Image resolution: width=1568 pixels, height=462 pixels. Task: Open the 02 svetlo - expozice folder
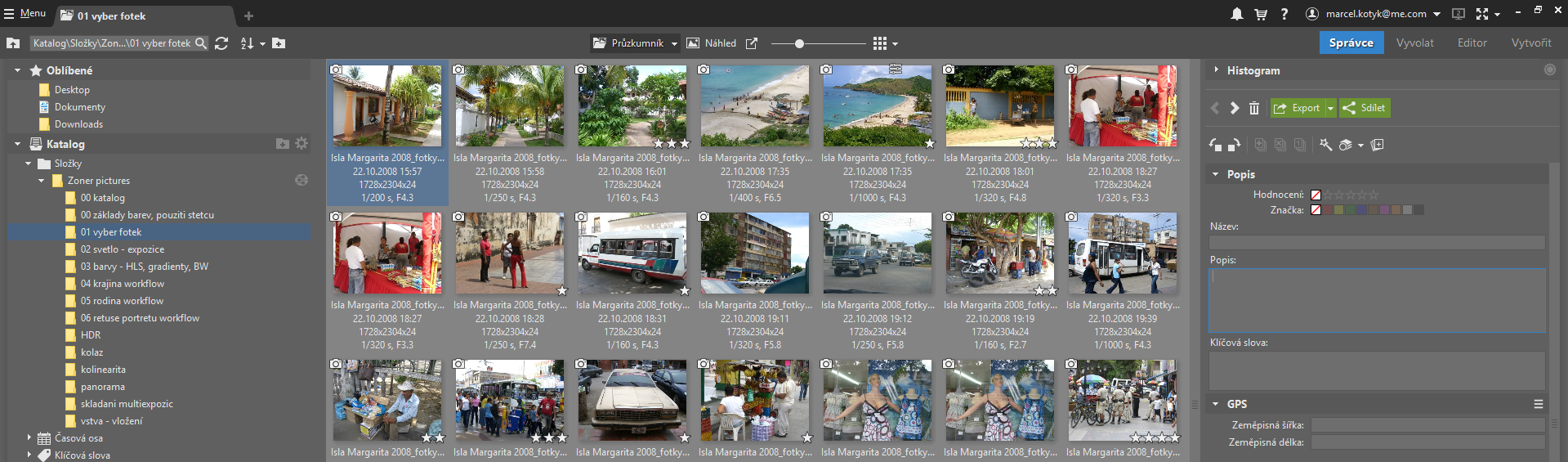122,249
